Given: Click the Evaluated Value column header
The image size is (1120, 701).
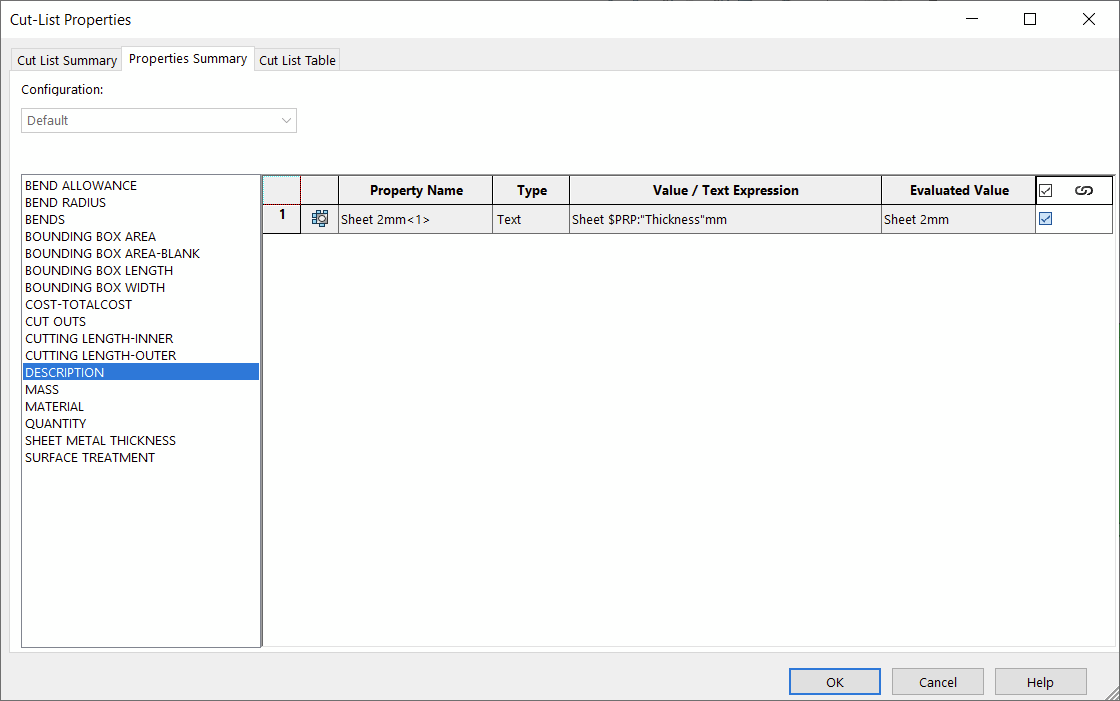Looking at the screenshot, I should (959, 190).
